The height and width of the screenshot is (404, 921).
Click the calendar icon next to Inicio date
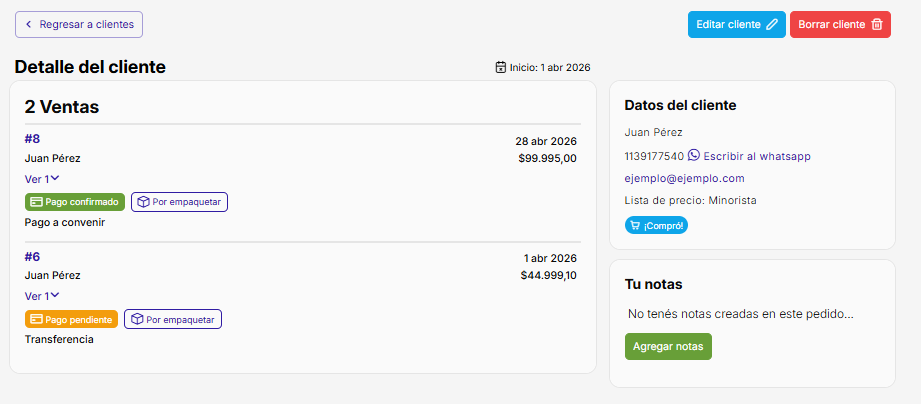(x=500, y=67)
